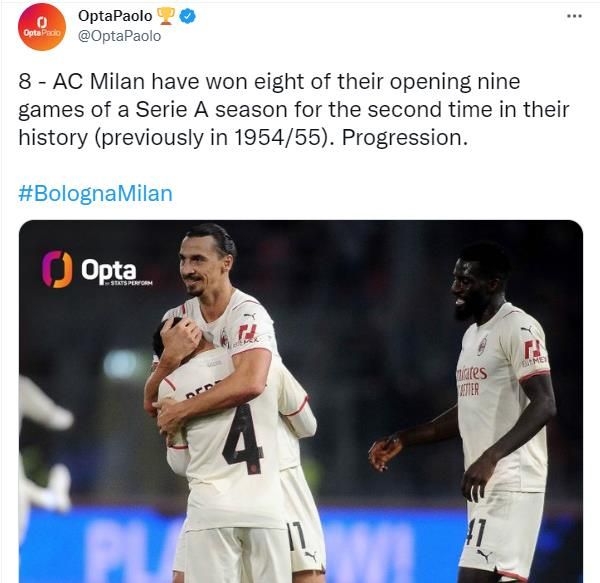Click the number 41 on the shorts
Image resolution: width=600 pixels, height=583 pixels.
(x=476, y=533)
